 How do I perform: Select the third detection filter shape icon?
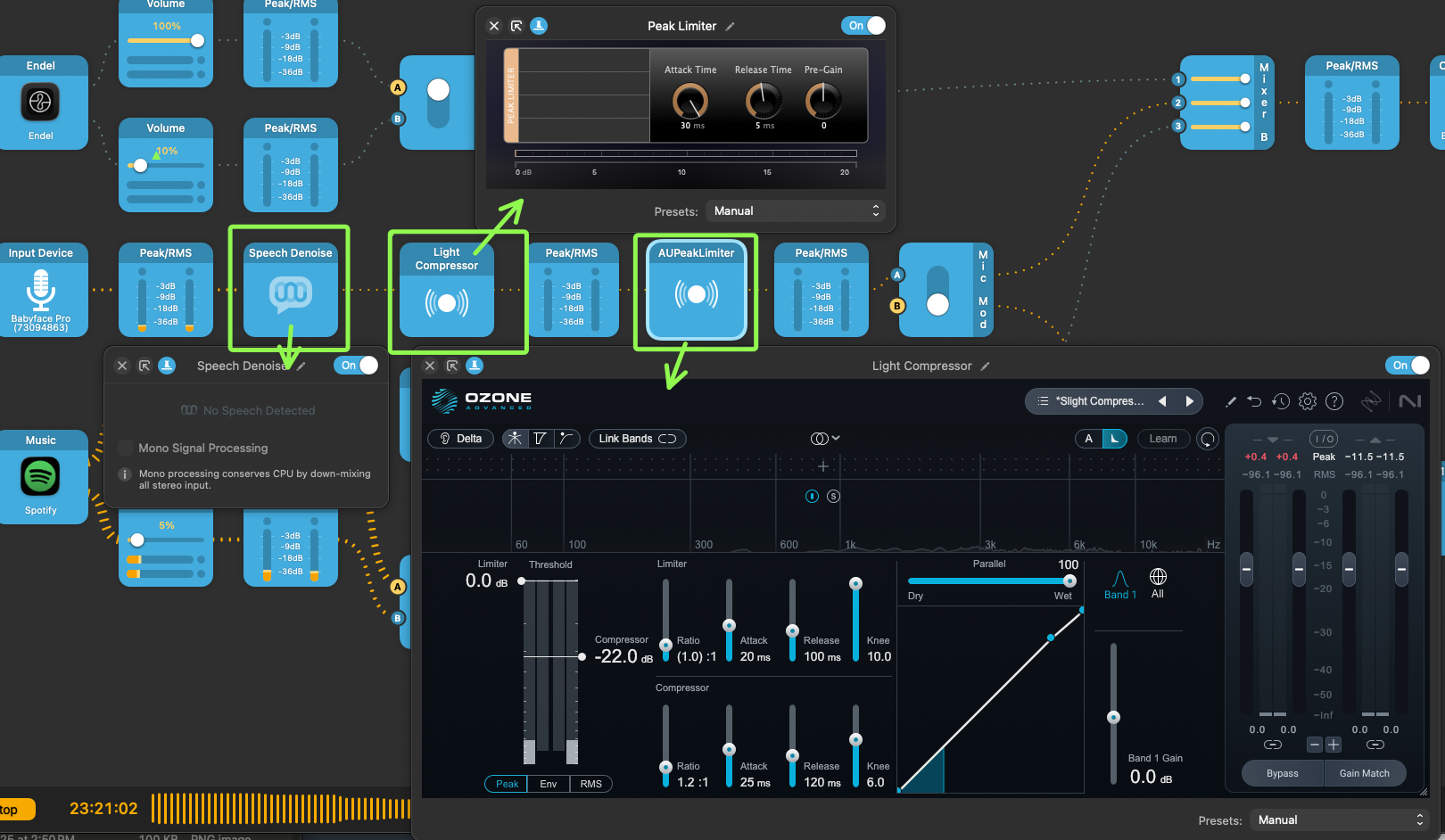[566, 439]
